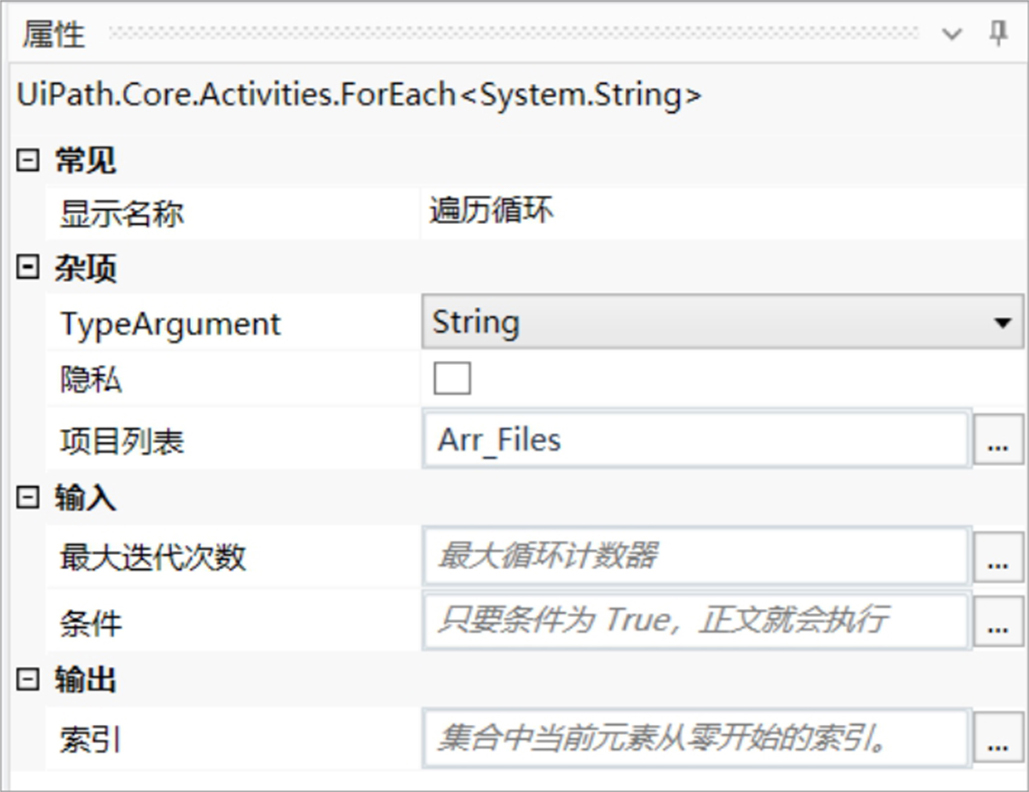This screenshot has width=1029, height=792.
Task: Collapse the 杂项 section
Action: click(x=28, y=267)
